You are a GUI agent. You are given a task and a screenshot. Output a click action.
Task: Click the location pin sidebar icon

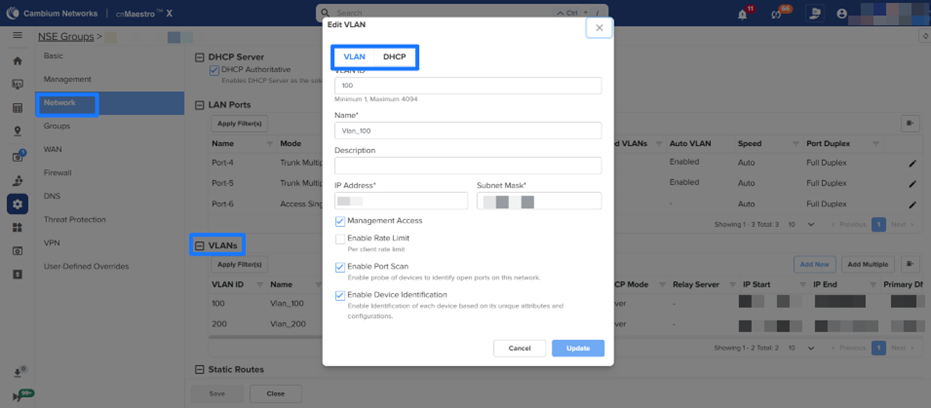pyautogui.click(x=17, y=132)
